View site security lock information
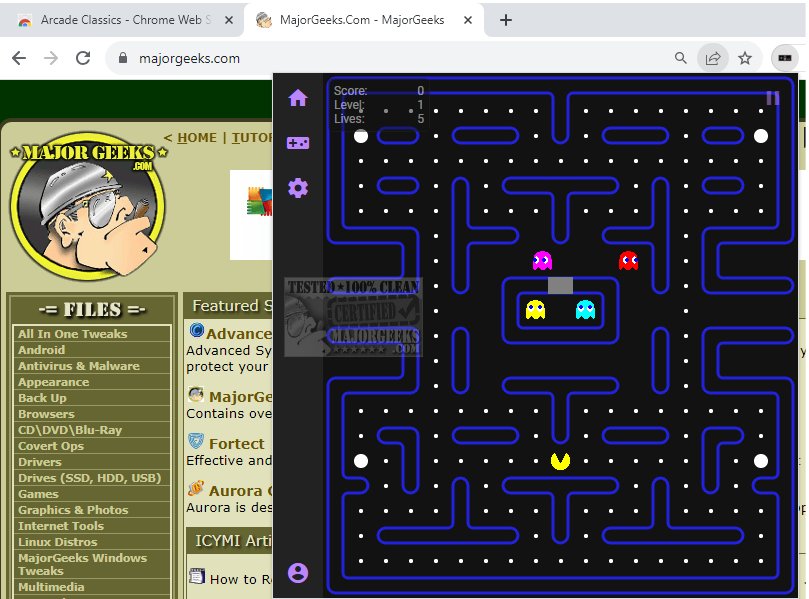This screenshot has width=809, height=599. 123,58
